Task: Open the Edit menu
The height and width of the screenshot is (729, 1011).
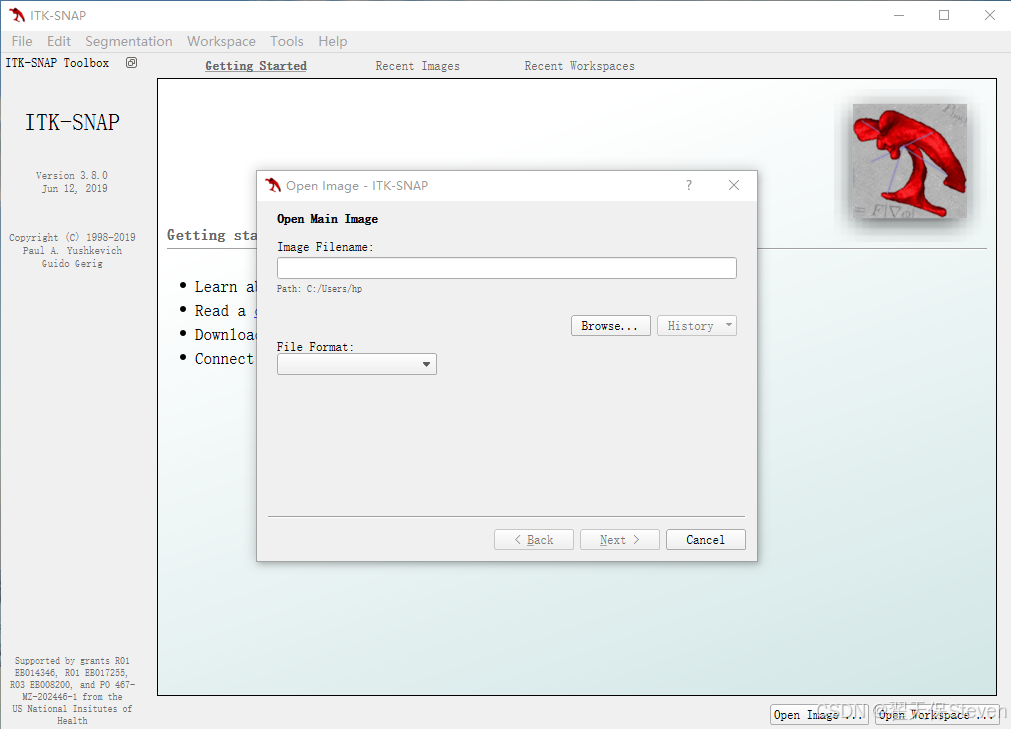Action: click(x=59, y=41)
